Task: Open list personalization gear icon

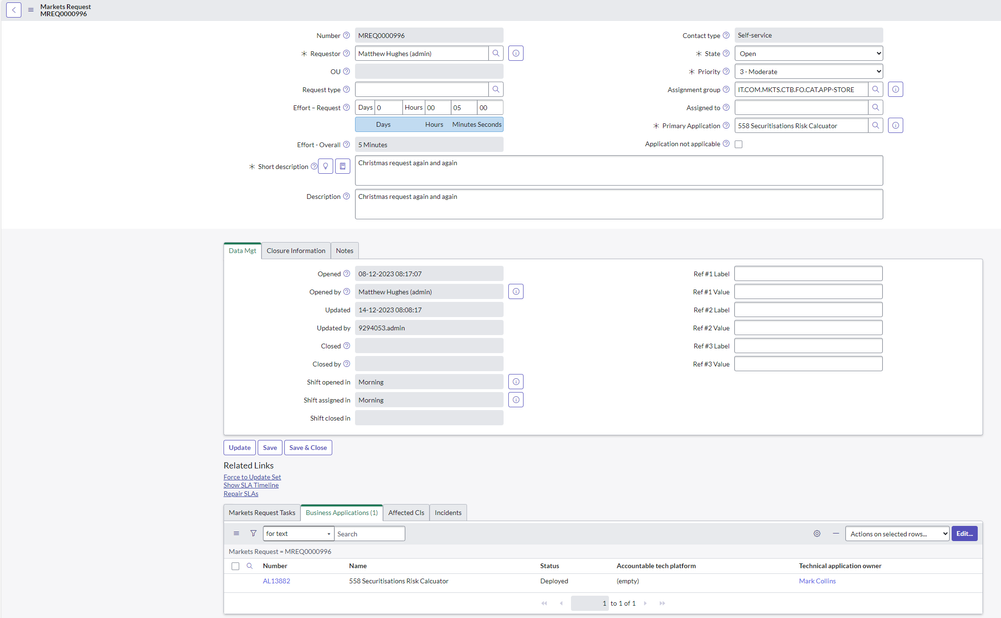Action: (817, 533)
